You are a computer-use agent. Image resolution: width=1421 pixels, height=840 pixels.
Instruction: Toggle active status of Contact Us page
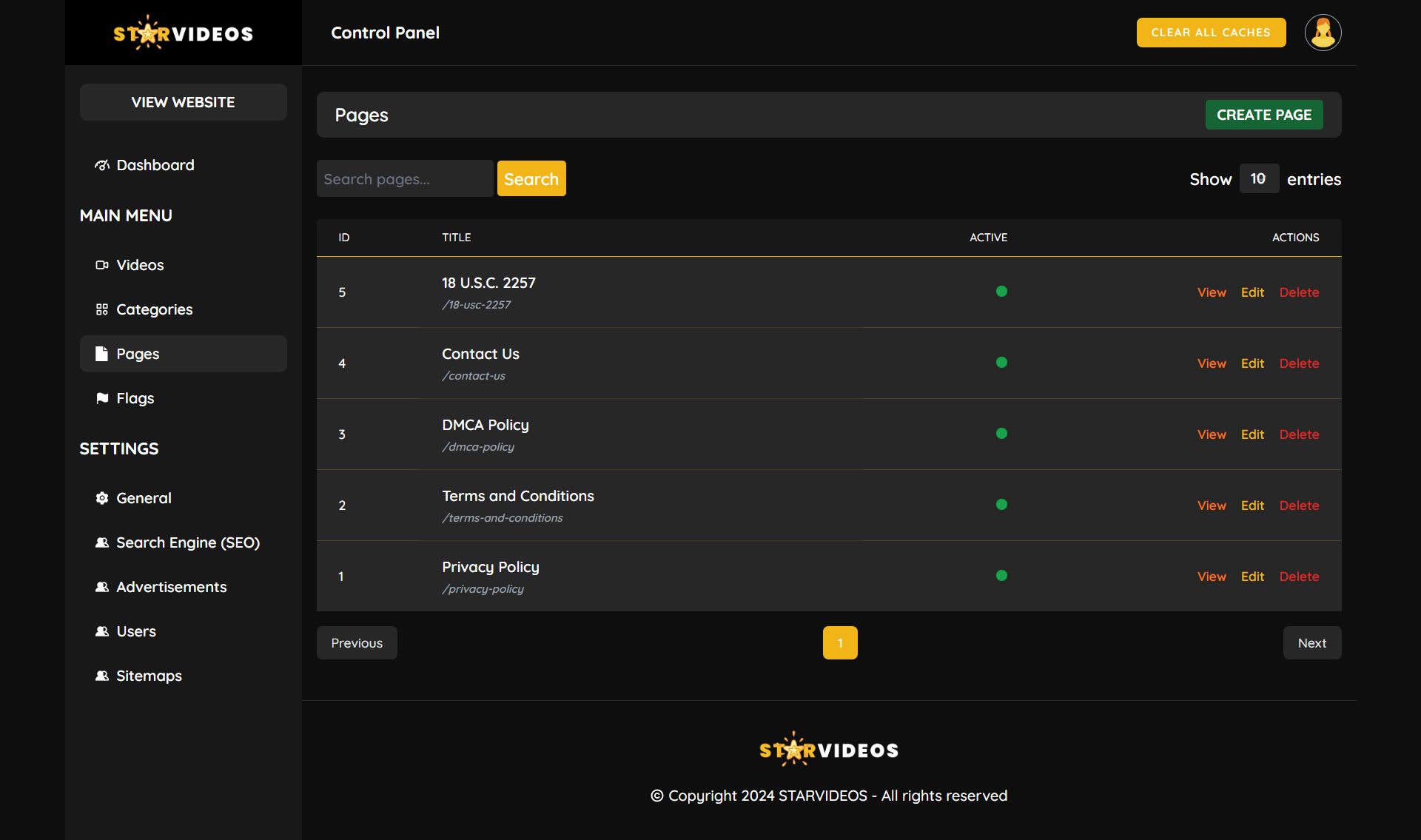point(1001,363)
